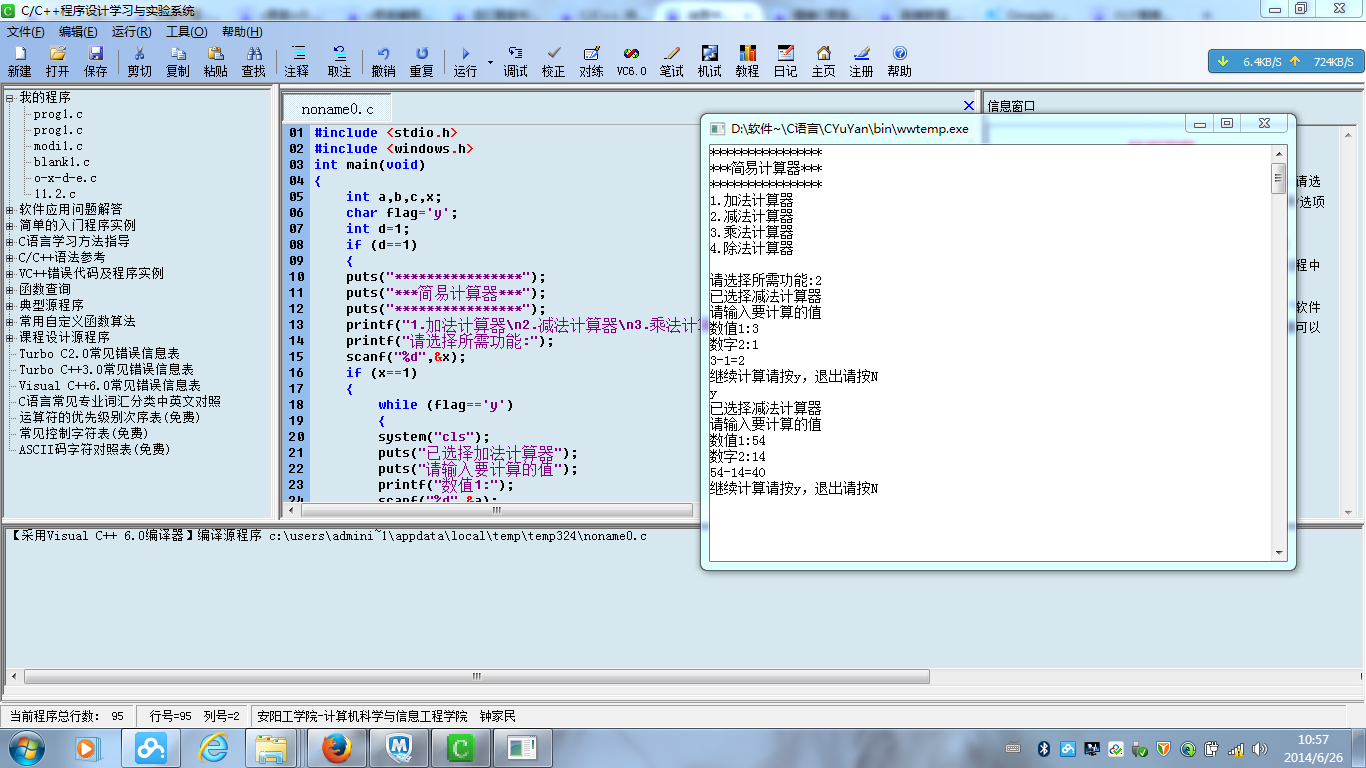This screenshot has height=768, width=1366.
Task: Click the 笔试 (Written test) pencil icon
Action: [x=671, y=61]
